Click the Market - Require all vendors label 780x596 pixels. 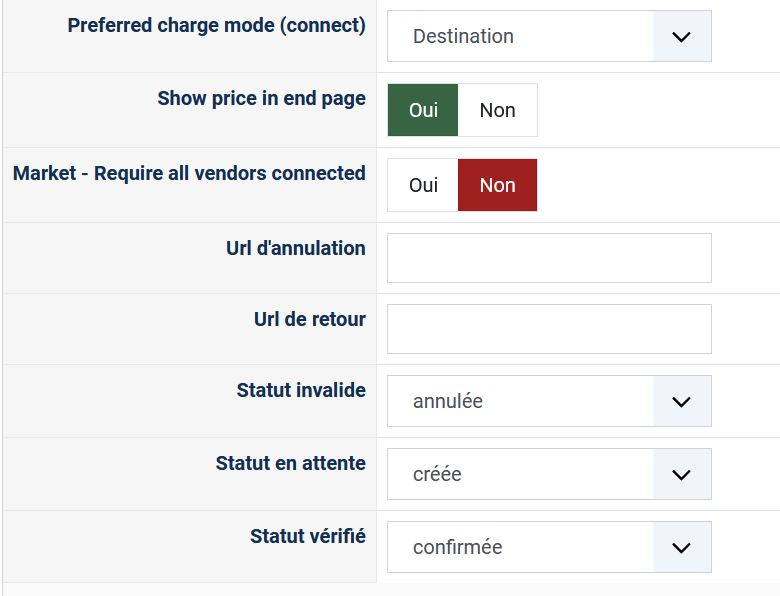[189, 173]
